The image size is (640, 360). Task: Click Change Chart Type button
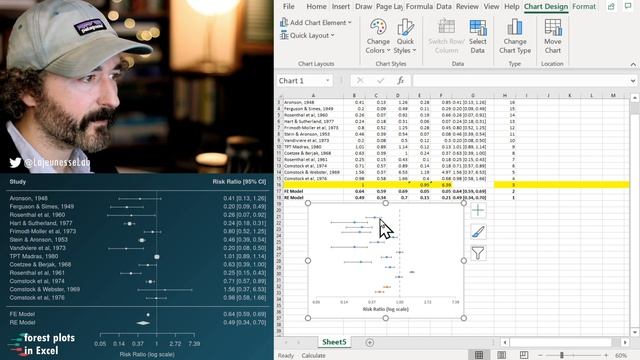[x=515, y=36]
